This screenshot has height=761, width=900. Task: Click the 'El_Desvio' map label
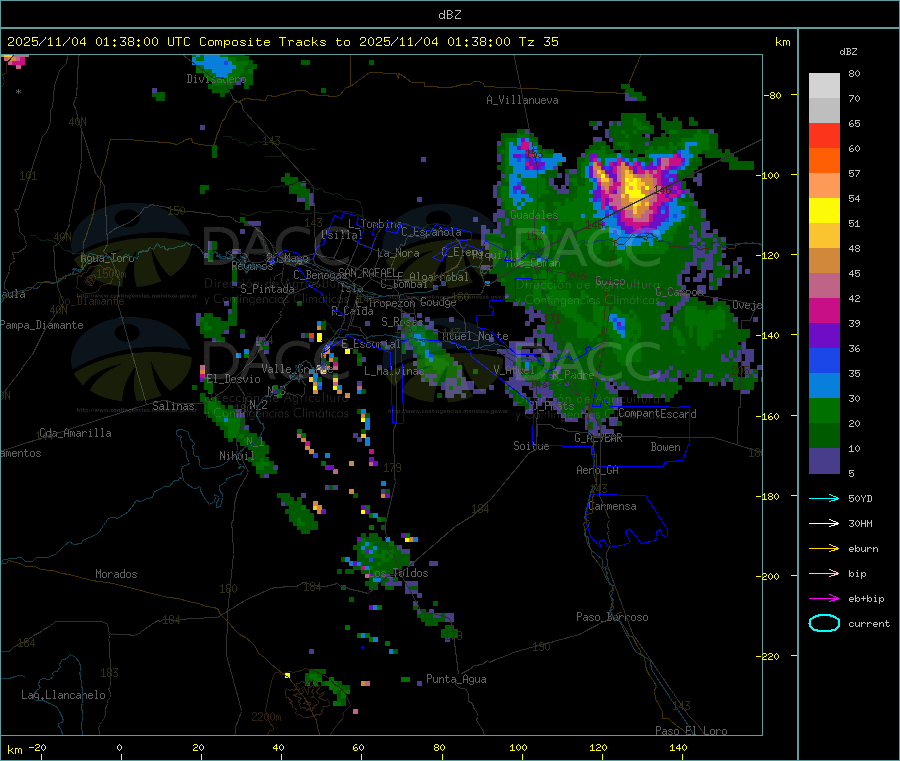234,379
